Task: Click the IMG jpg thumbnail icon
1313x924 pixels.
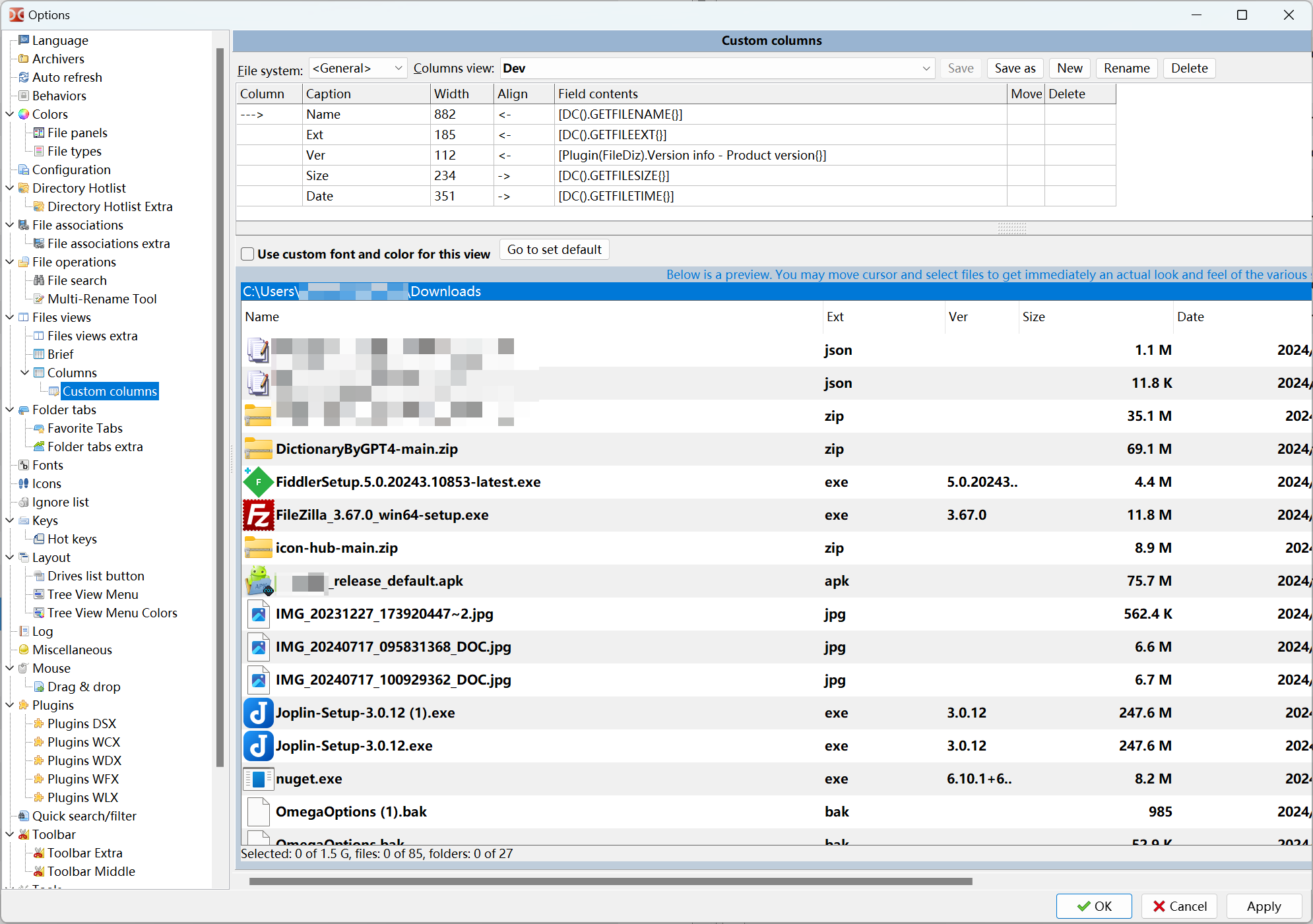Action: (258, 614)
